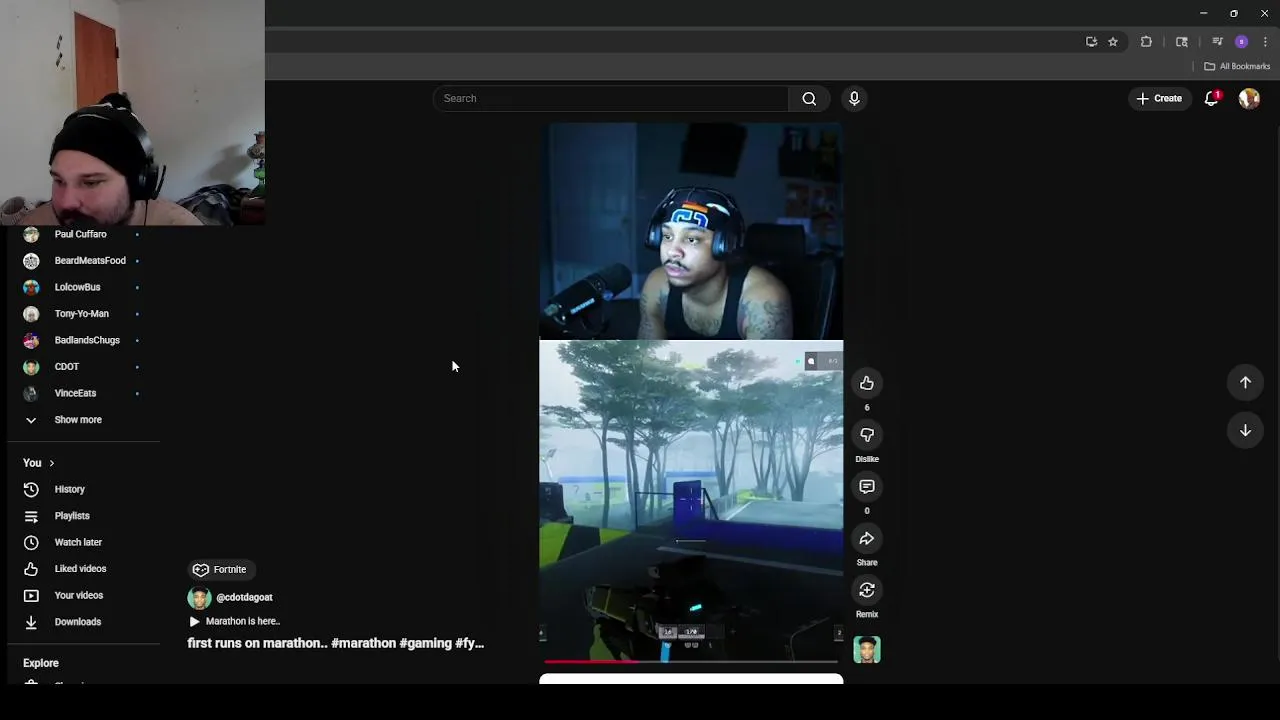The image size is (1280, 720).
Task: Open the cdotdagoat avatar by the handle
Action: 199,598
